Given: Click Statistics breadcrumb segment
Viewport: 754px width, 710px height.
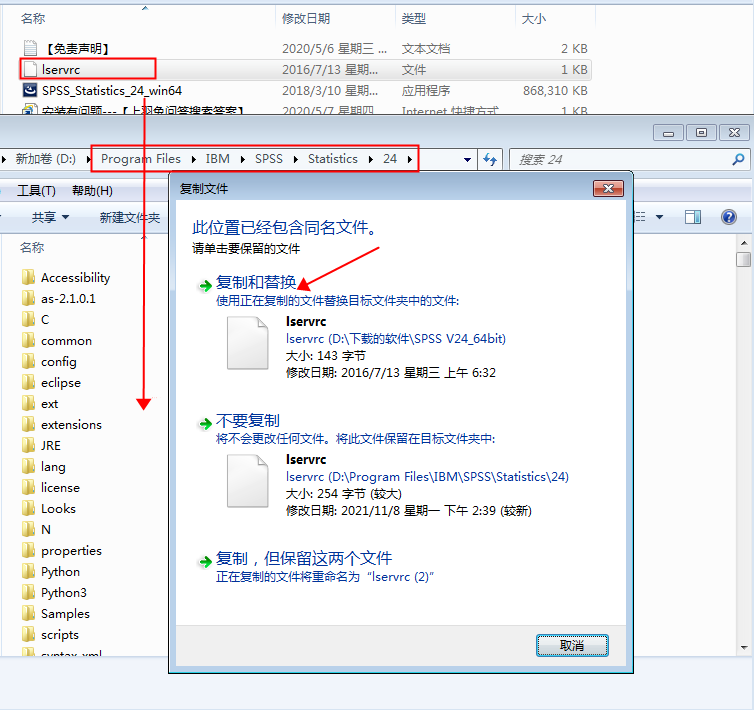Looking at the screenshot, I should pos(333,159).
